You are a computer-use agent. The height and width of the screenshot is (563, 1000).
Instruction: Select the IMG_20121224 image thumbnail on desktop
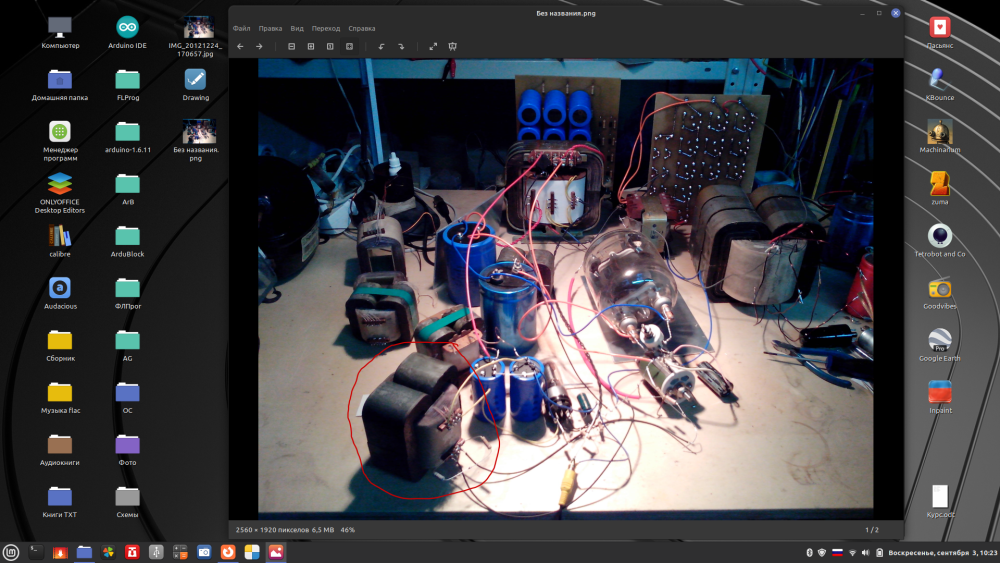[x=197, y=28]
